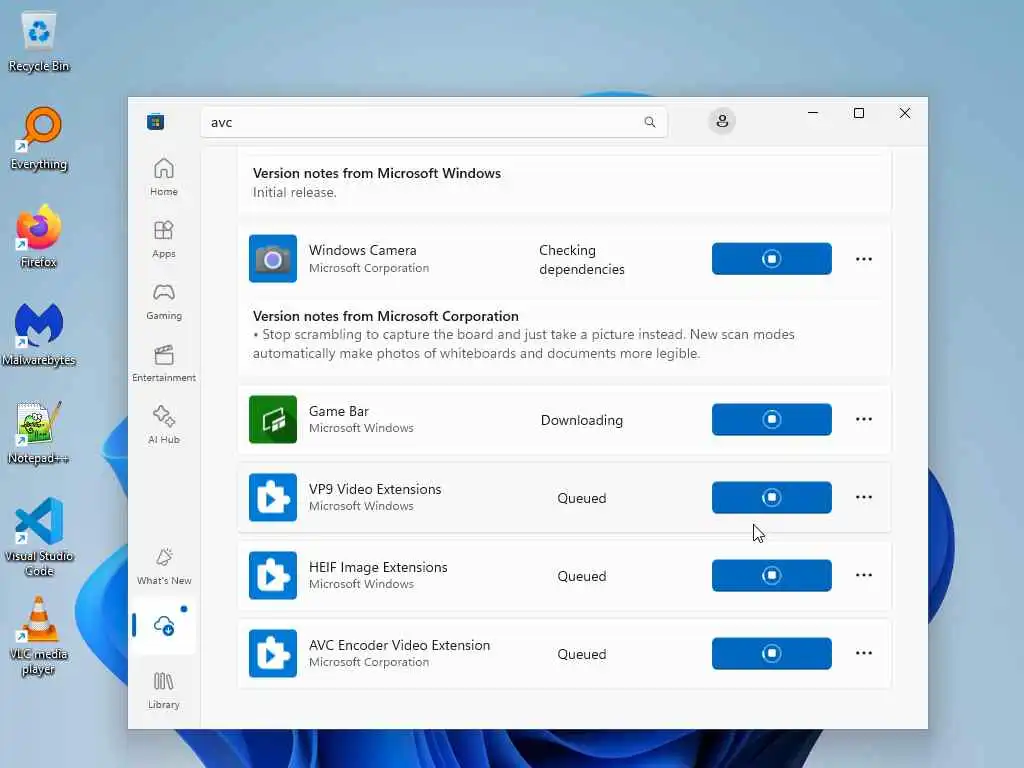Click the 'Downloading' status for Game Bar
Image resolution: width=1024 pixels, height=768 pixels.
pyautogui.click(x=582, y=420)
